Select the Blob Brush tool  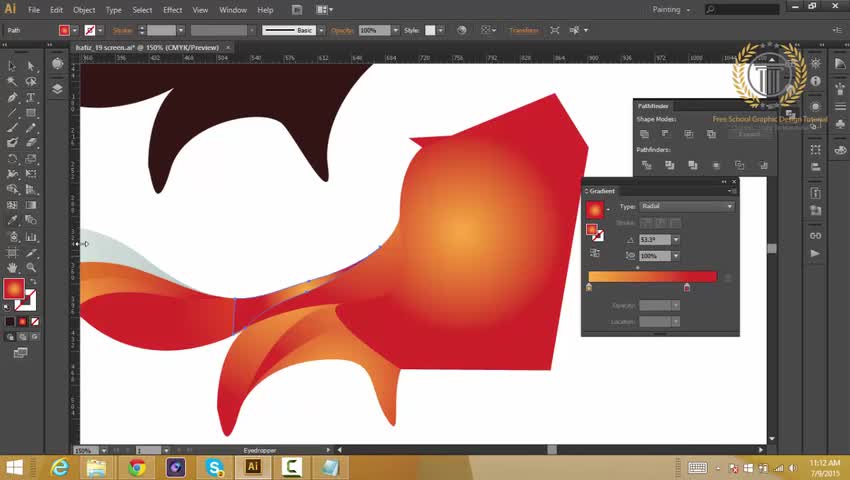pyautogui.click(x=12, y=143)
